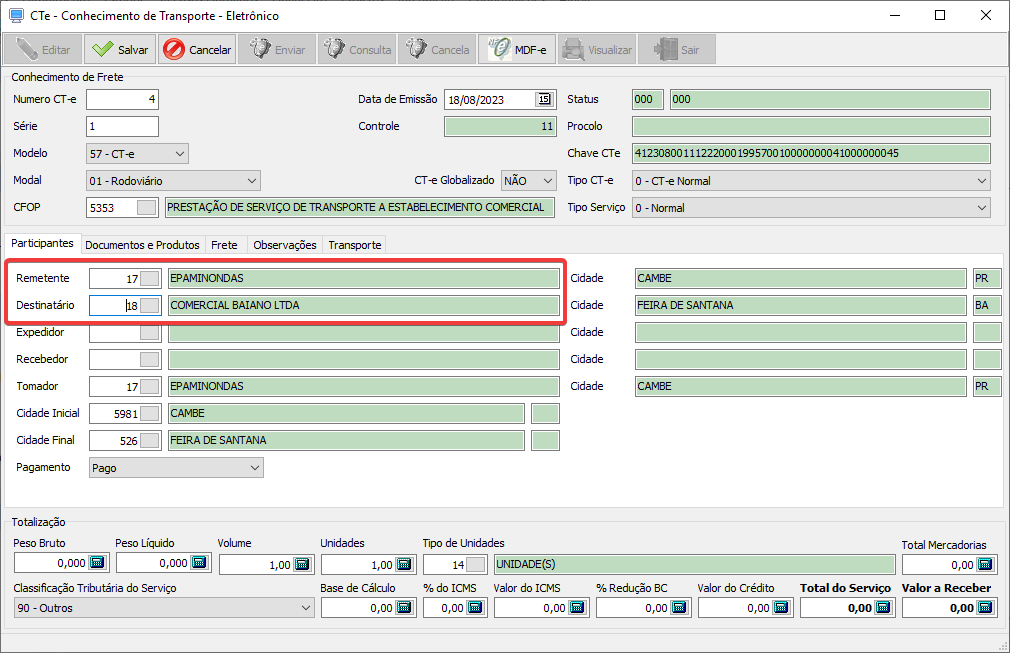The height and width of the screenshot is (653, 1010).
Task: Expand the Modelo dropdown
Action: pyautogui.click(x=180, y=154)
